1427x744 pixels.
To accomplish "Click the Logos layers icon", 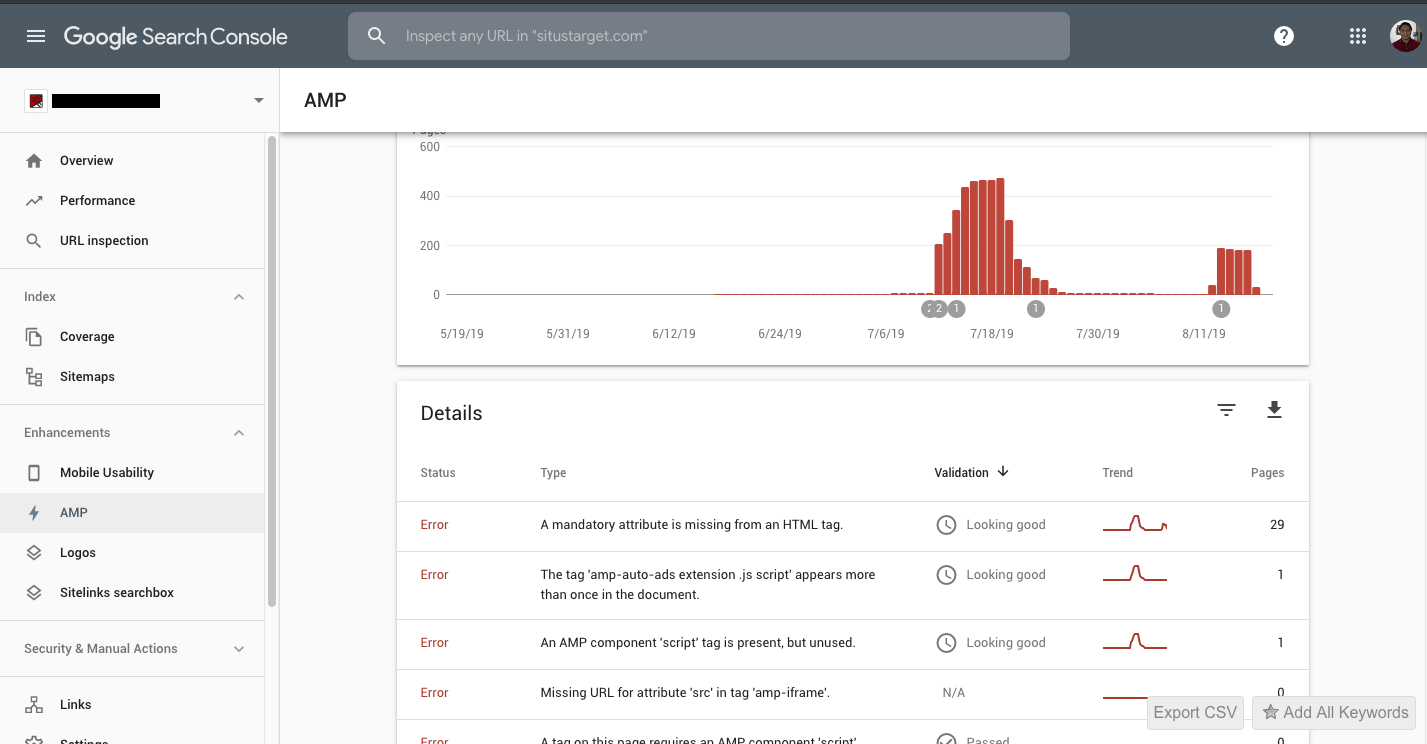I will pos(34,553).
